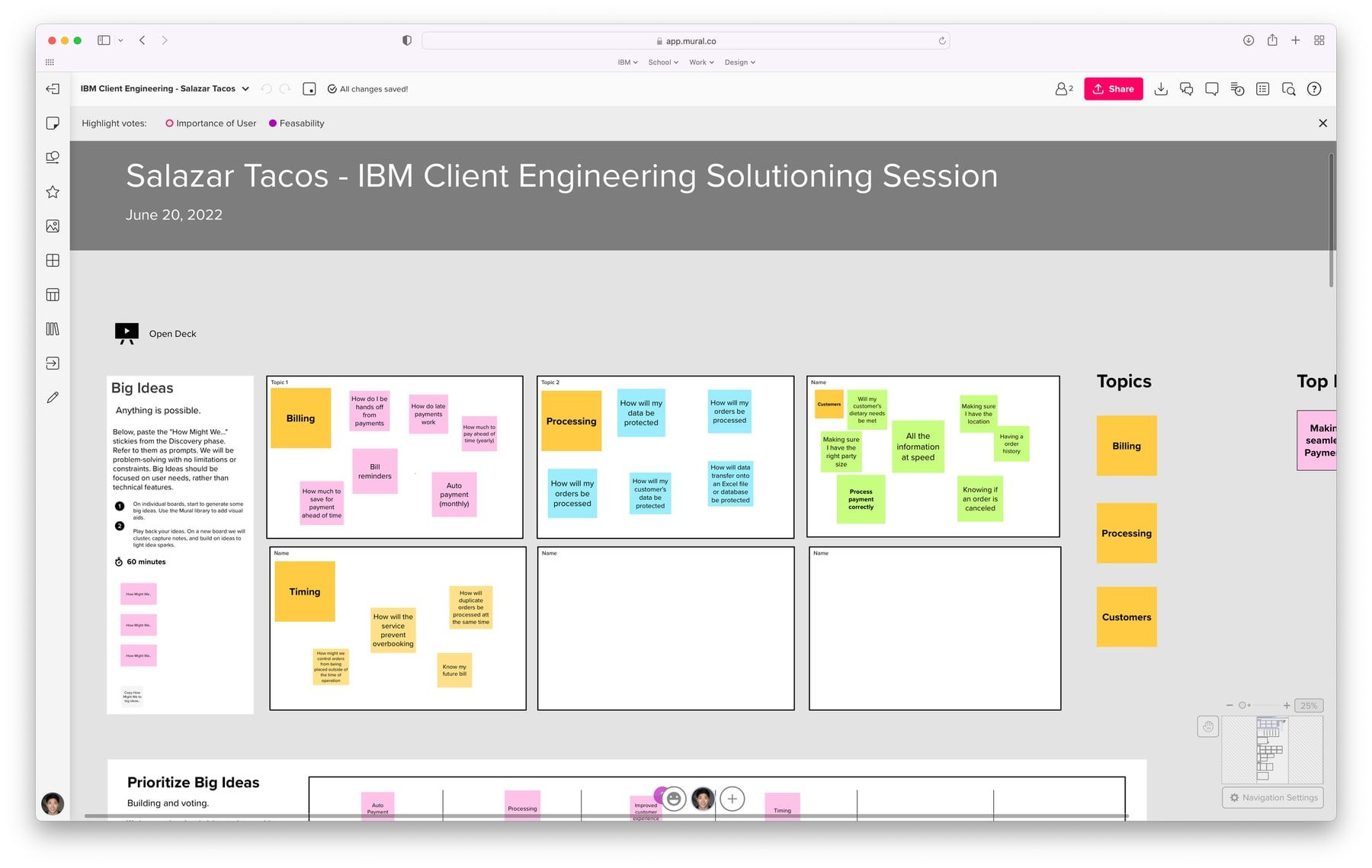Click zoom in plus button
1372x868 pixels.
point(1287,706)
